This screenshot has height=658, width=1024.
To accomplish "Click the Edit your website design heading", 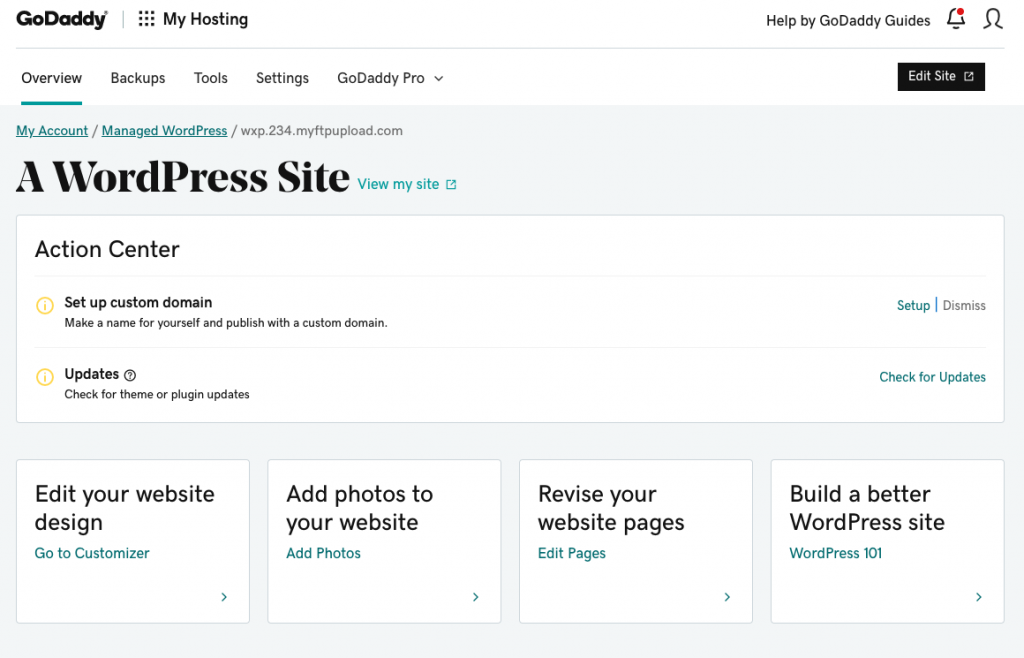I will (125, 508).
